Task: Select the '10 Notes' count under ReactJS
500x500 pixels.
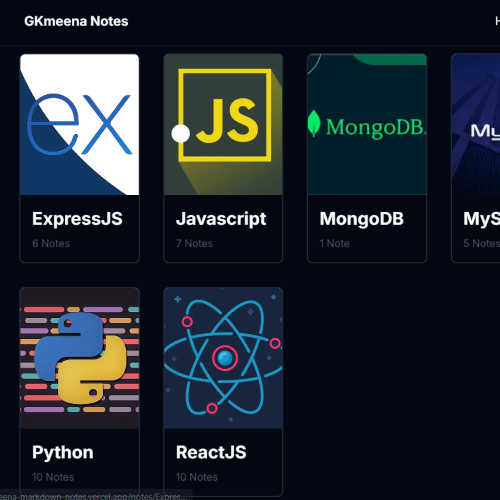Action: tap(197, 477)
